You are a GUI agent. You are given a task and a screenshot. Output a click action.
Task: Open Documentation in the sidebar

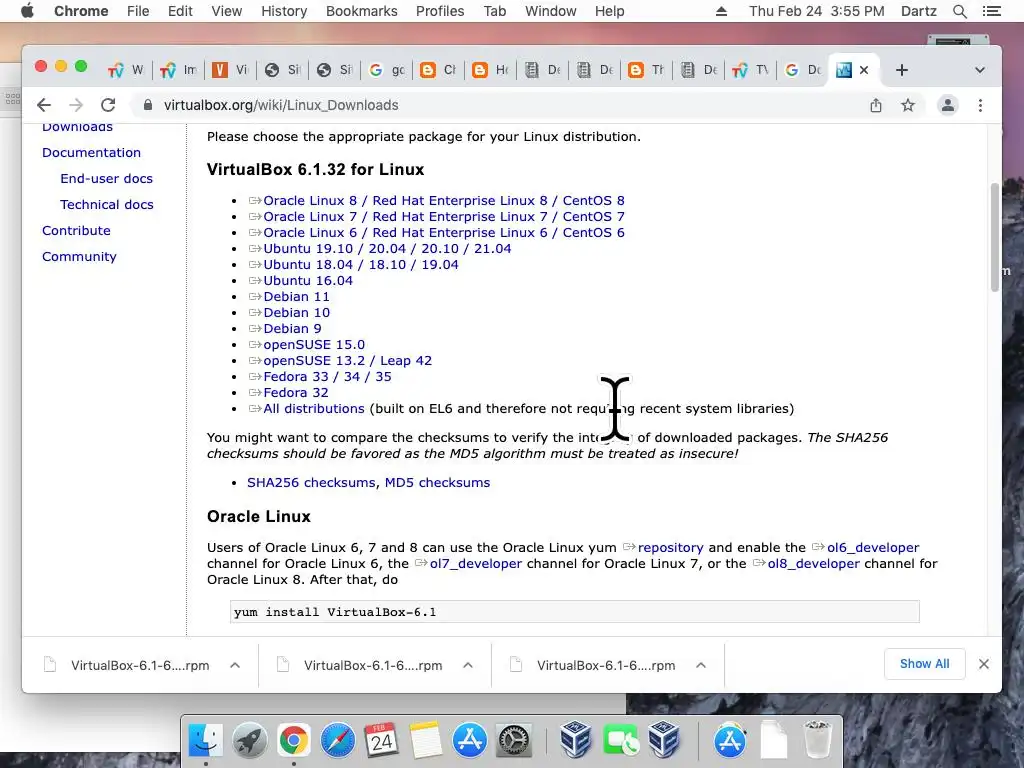coord(91,152)
